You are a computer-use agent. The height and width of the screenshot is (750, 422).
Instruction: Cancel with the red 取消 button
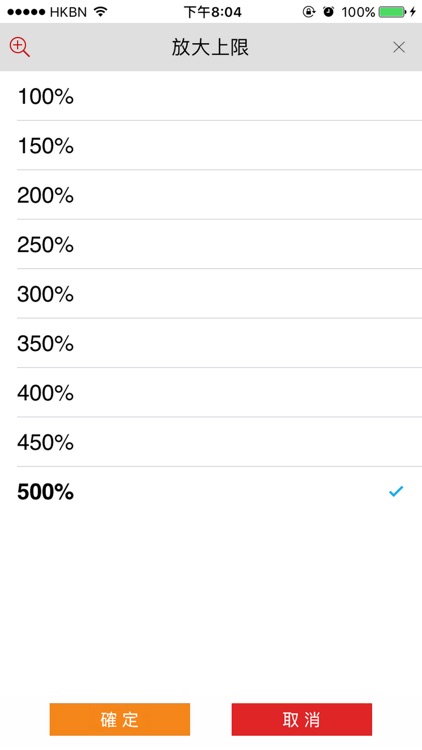point(301,719)
